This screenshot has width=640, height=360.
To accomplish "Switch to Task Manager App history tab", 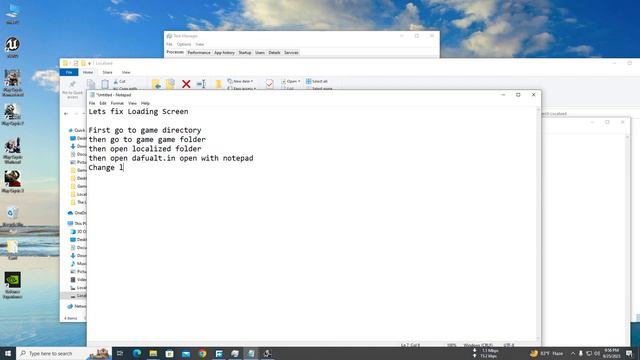I will click(224, 53).
